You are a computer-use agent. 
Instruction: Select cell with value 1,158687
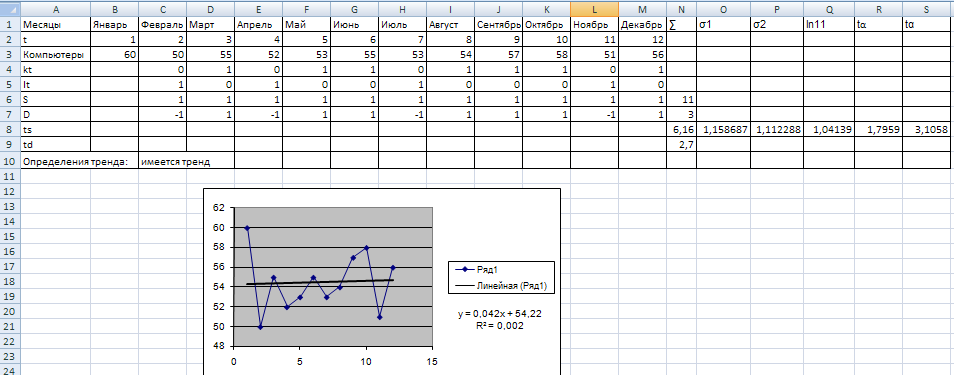point(723,129)
